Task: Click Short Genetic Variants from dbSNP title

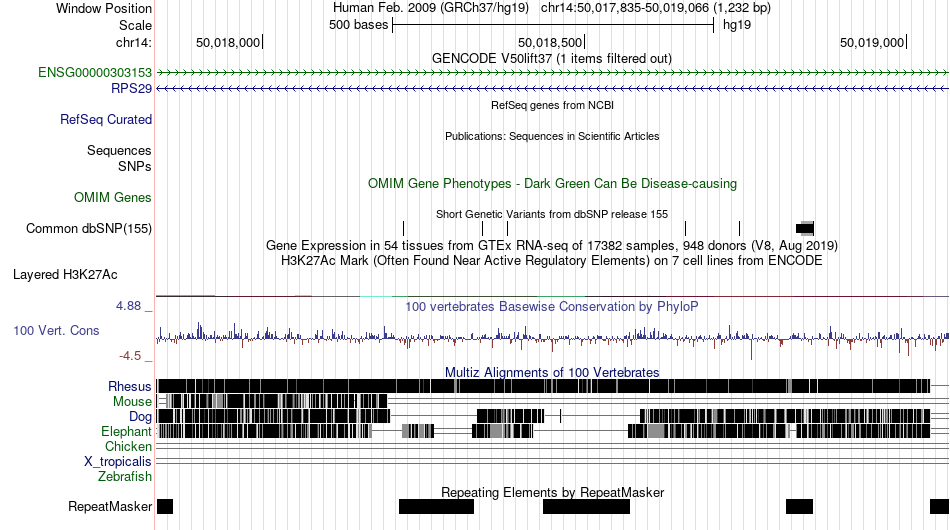Action: coord(552,214)
